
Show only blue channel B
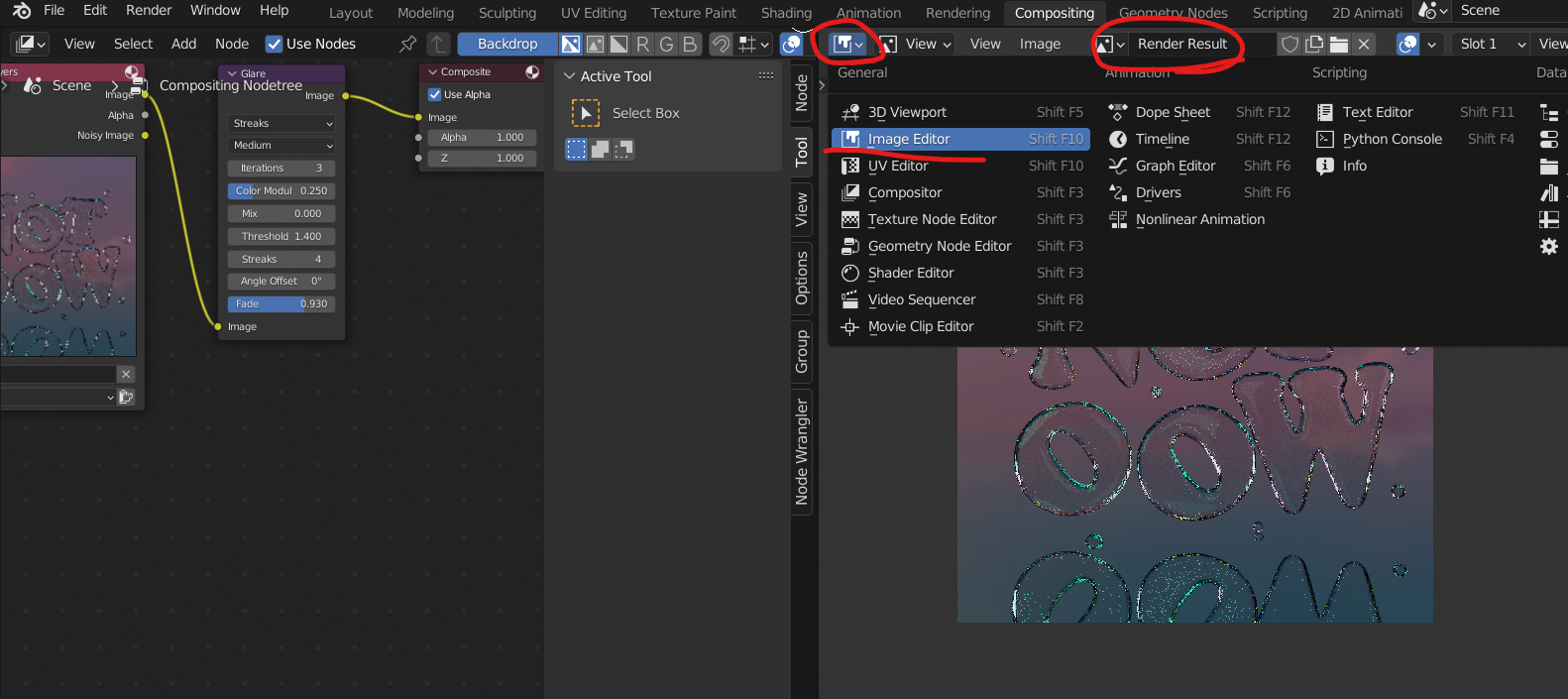click(690, 44)
